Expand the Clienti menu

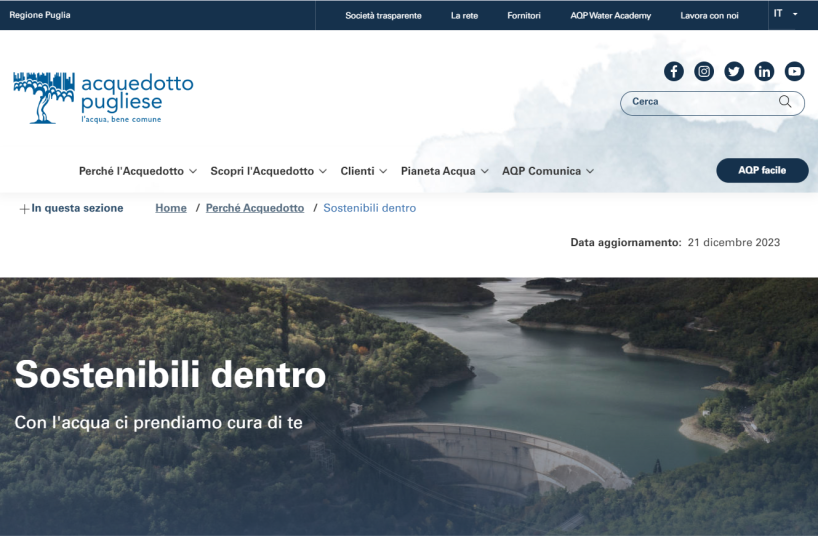coord(364,171)
